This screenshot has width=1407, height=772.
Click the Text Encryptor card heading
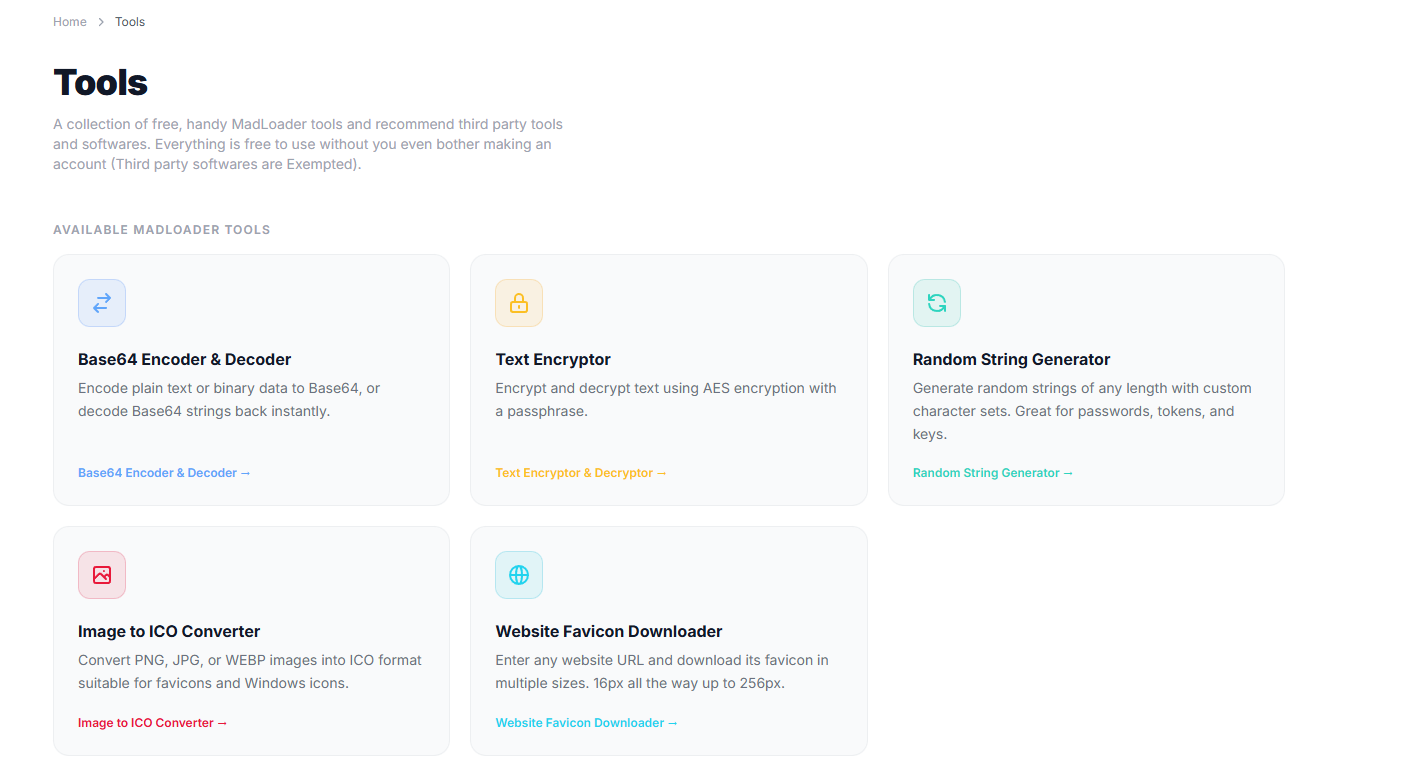pos(553,358)
